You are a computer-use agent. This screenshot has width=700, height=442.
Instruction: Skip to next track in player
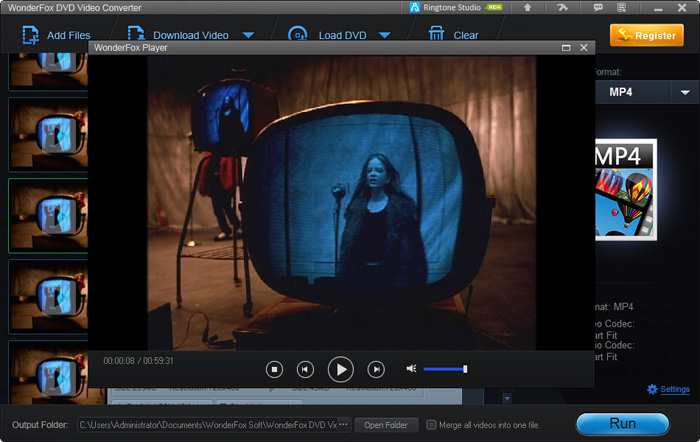click(376, 369)
